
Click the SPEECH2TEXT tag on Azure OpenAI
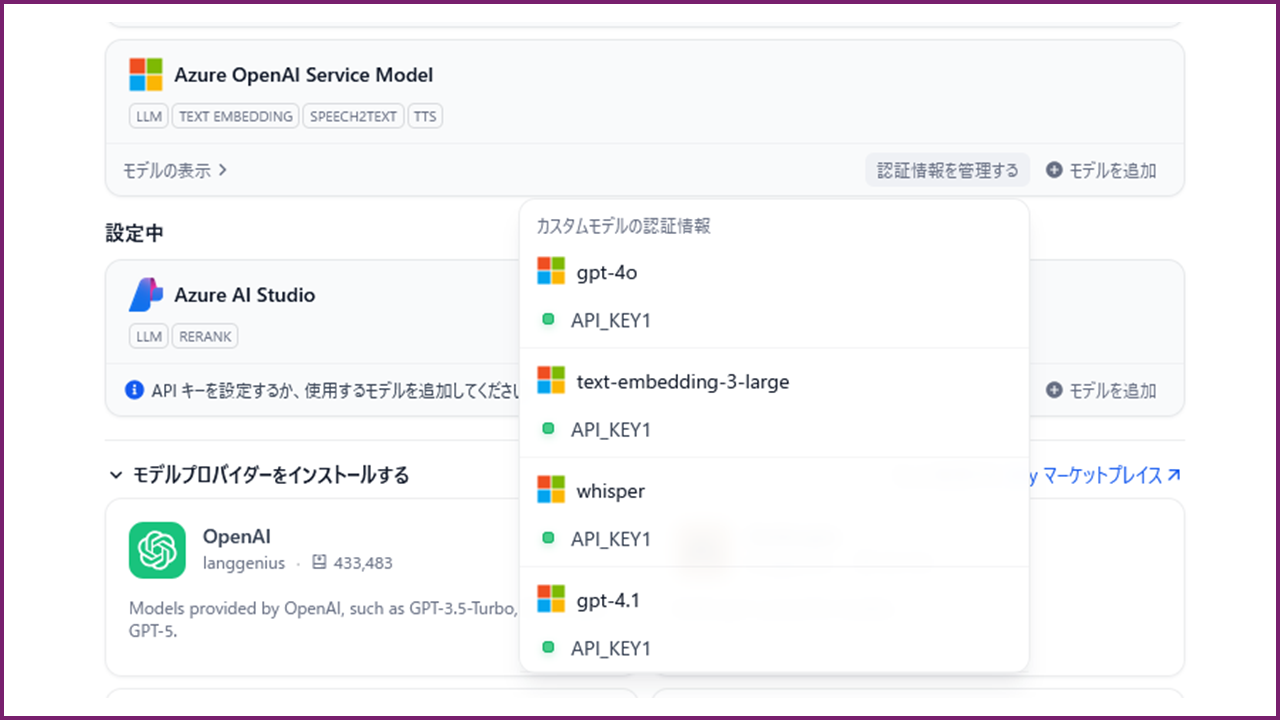pyautogui.click(x=353, y=117)
